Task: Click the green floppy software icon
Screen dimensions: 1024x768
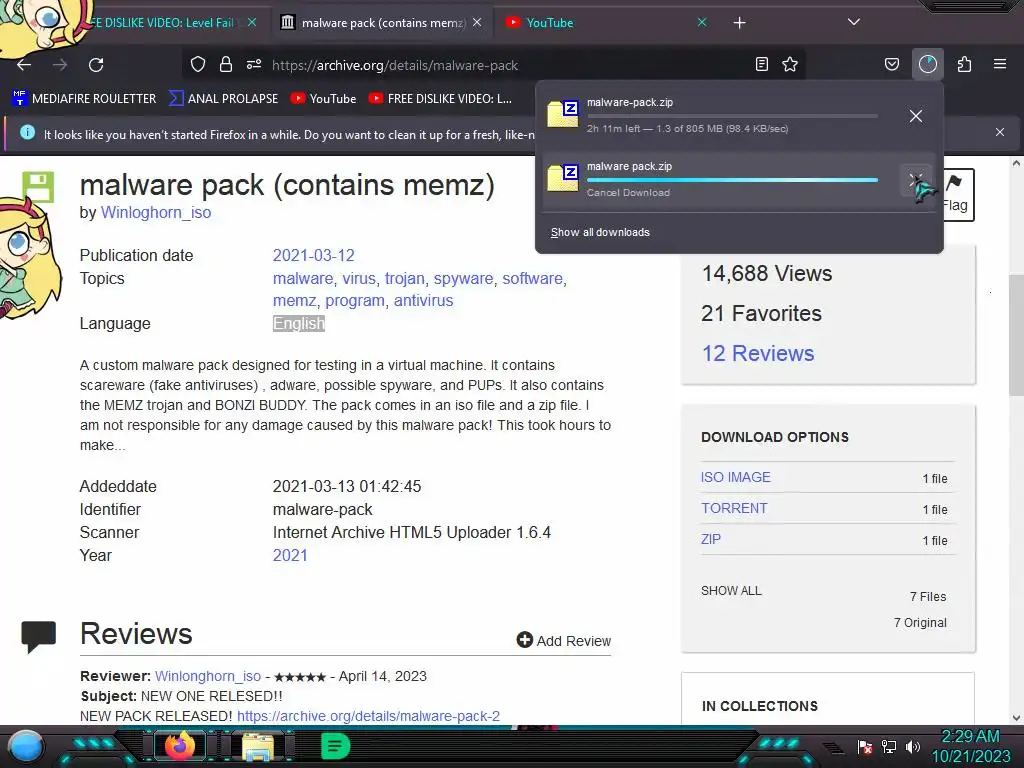Action: [x=38, y=187]
